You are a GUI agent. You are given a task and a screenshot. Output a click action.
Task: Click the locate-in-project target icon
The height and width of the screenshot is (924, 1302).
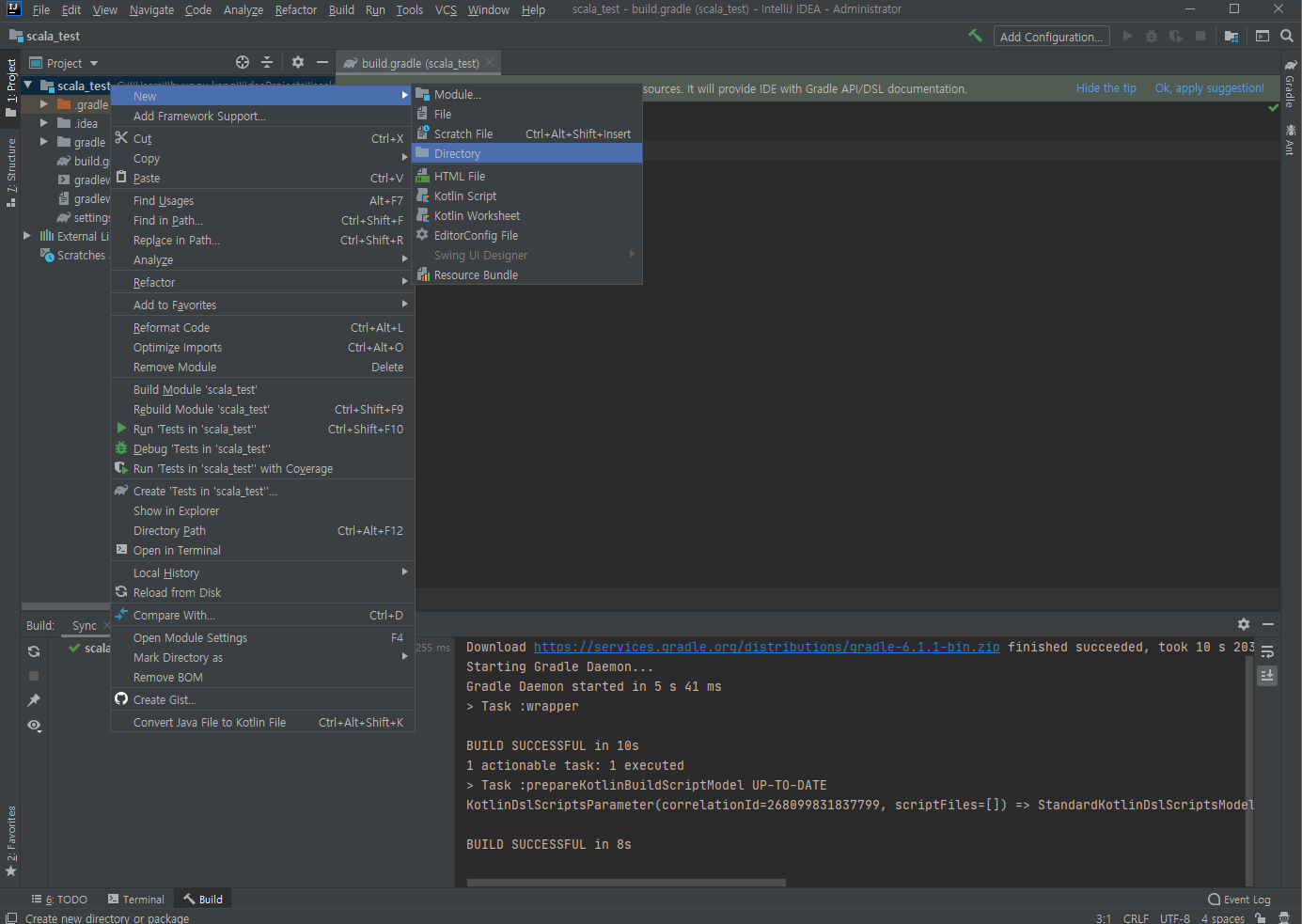coord(243,62)
